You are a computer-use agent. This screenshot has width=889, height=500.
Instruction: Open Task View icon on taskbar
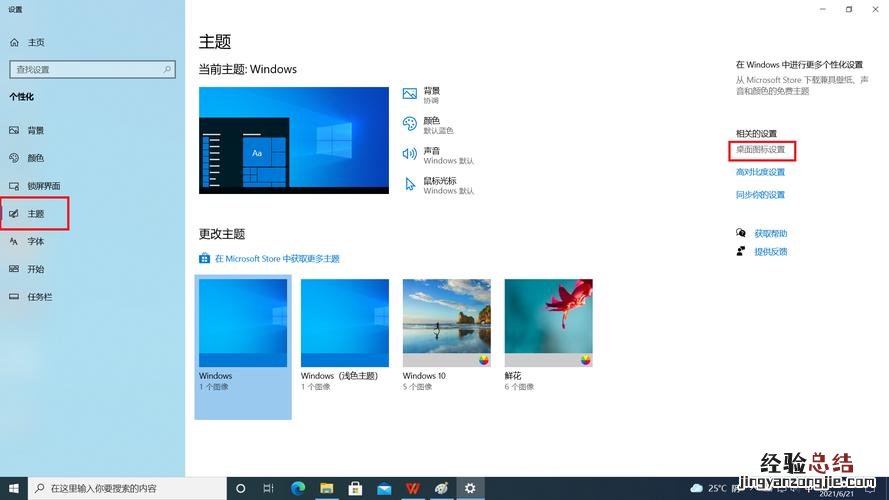click(269, 488)
